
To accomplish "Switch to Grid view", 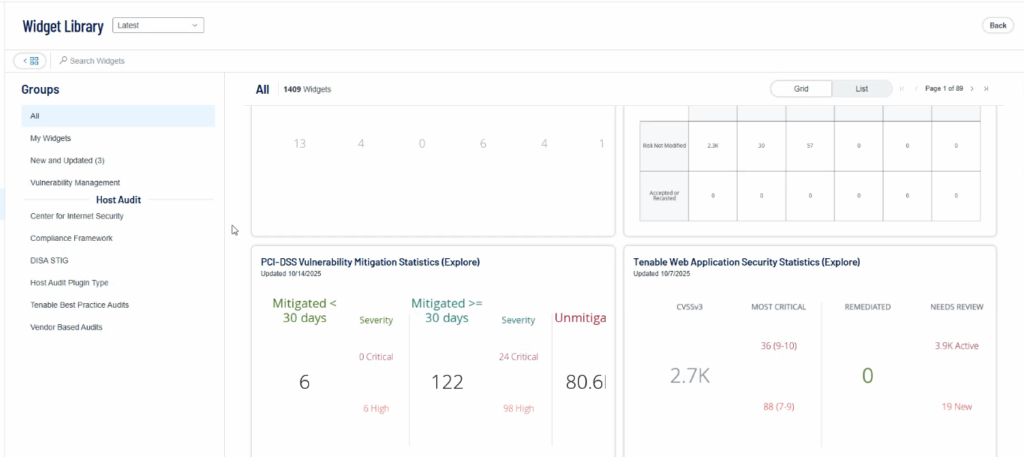I will point(801,89).
